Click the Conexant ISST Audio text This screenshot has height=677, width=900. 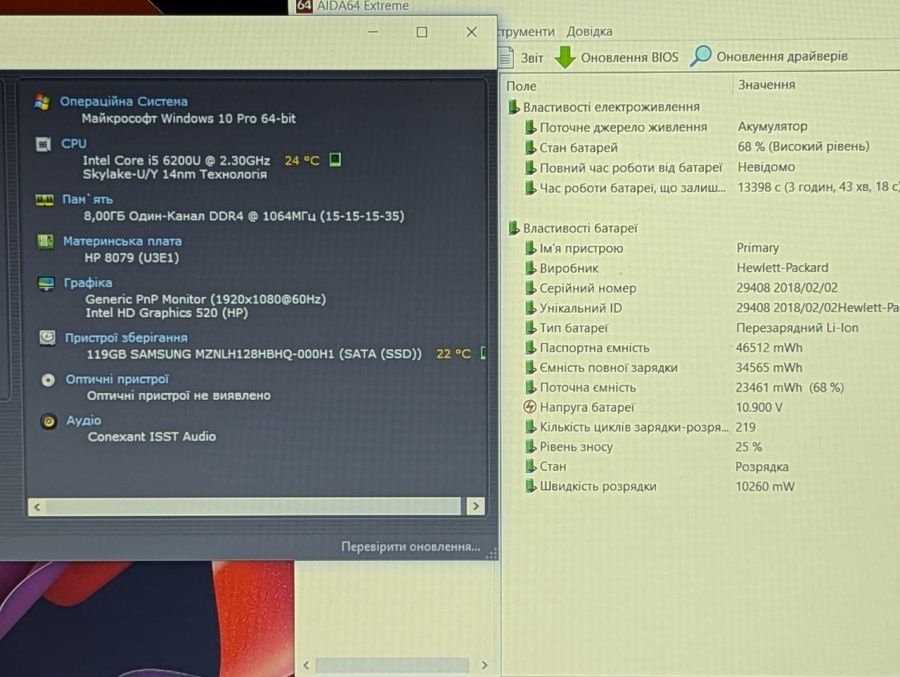click(152, 436)
